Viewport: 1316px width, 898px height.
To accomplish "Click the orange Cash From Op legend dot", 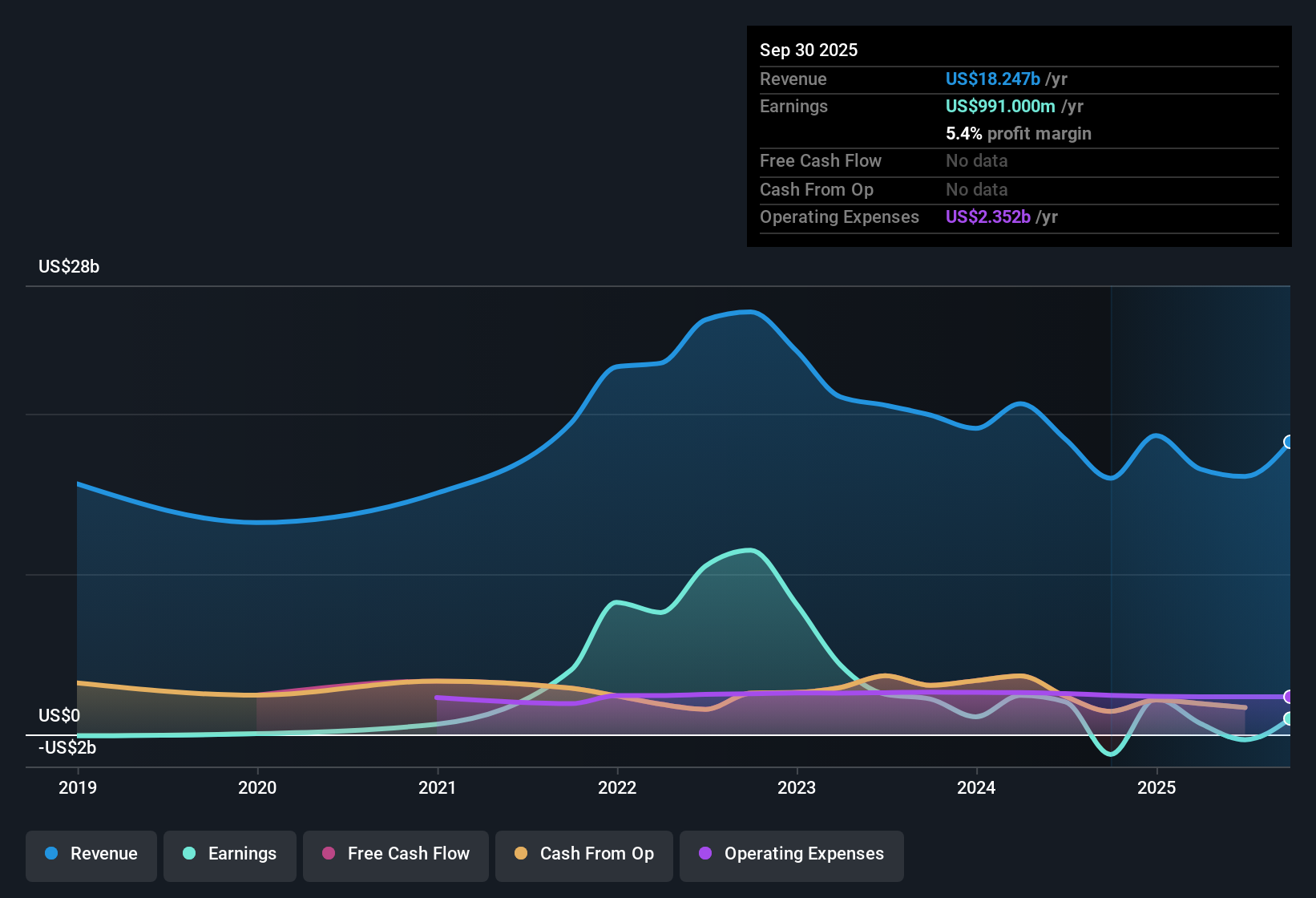I will coord(521,854).
